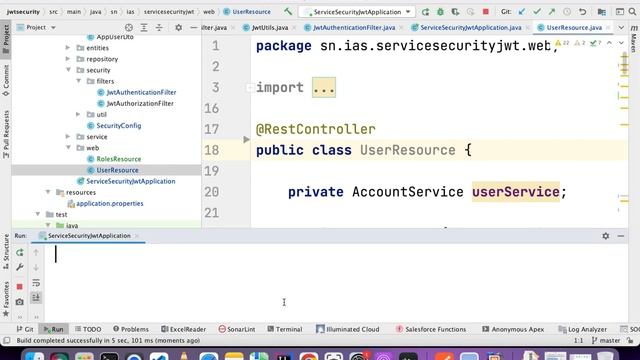Open TODO tool window
The height and width of the screenshot is (360, 640).
(88, 329)
